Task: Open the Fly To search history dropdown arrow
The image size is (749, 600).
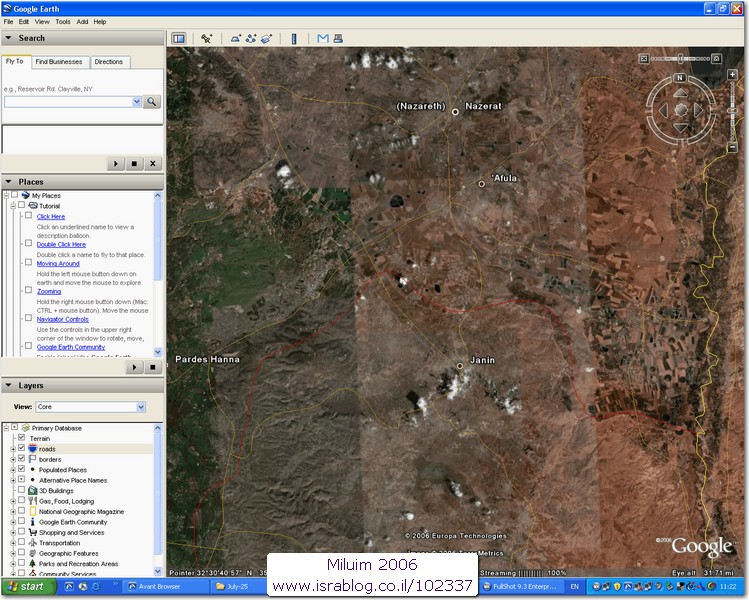Action: [x=137, y=101]
